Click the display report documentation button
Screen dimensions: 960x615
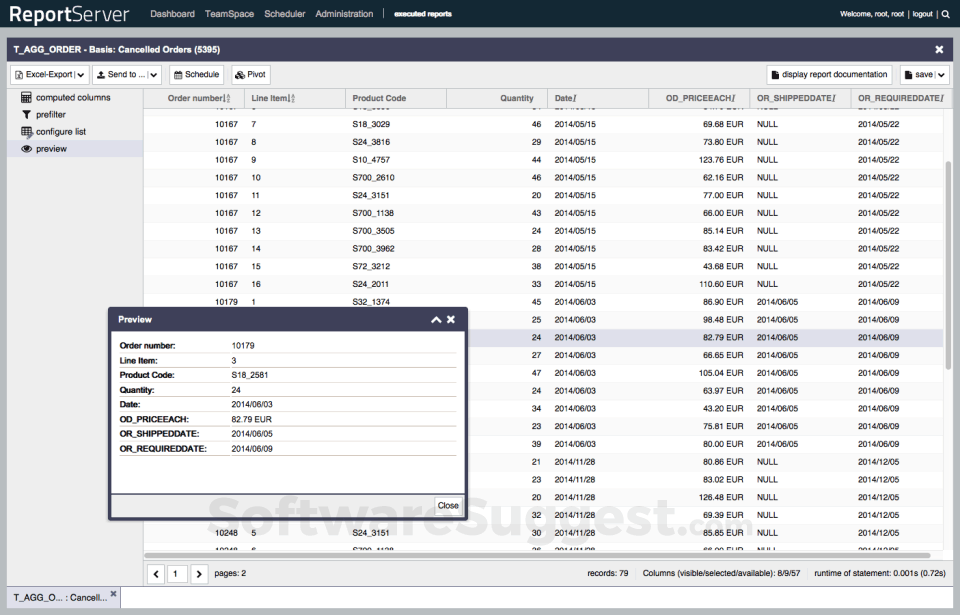coord(830,74)
